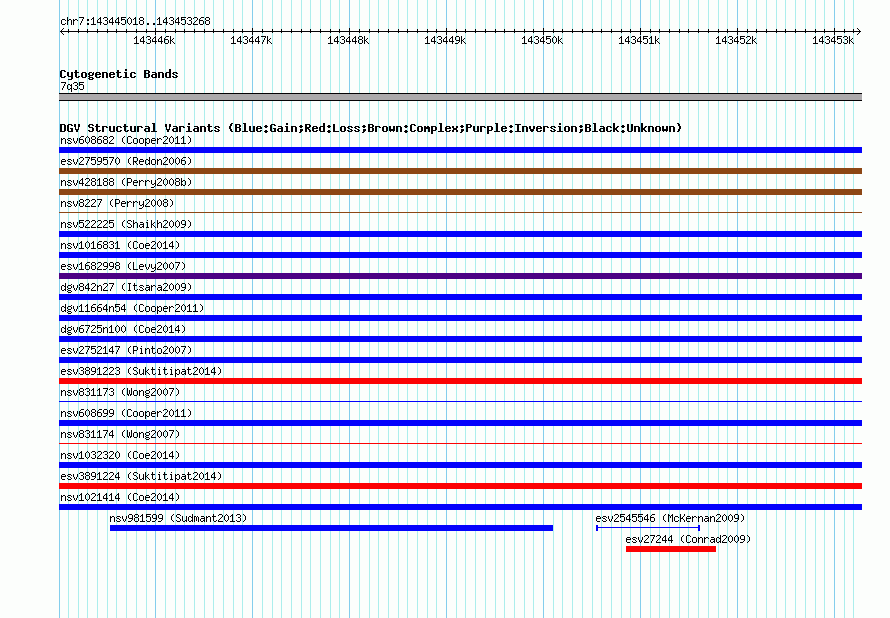890x618 pixels.
Task: Click the blue nsv981599 partial bar
Action: click(x=331, y=528)
